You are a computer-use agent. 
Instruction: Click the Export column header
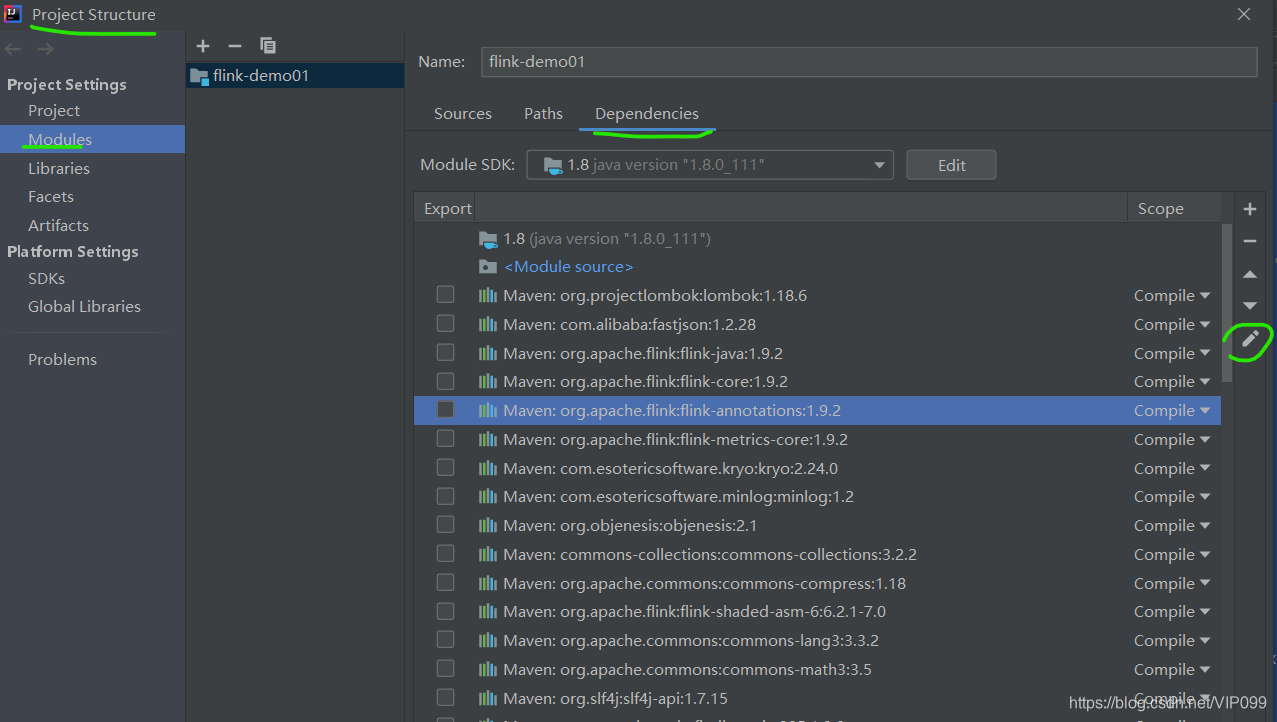pyautogui.click(x=445, y=208)
